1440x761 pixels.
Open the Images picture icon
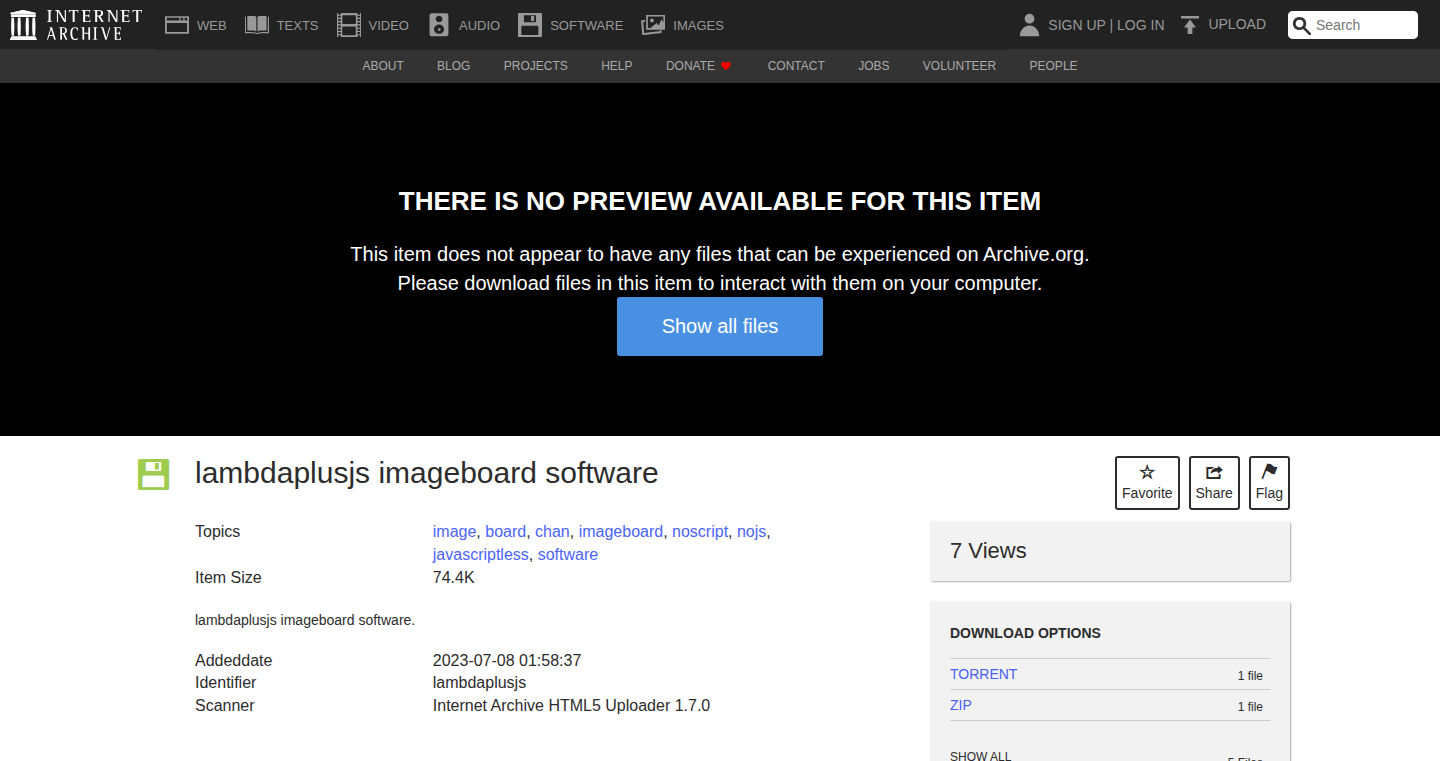tap(653, 25)
